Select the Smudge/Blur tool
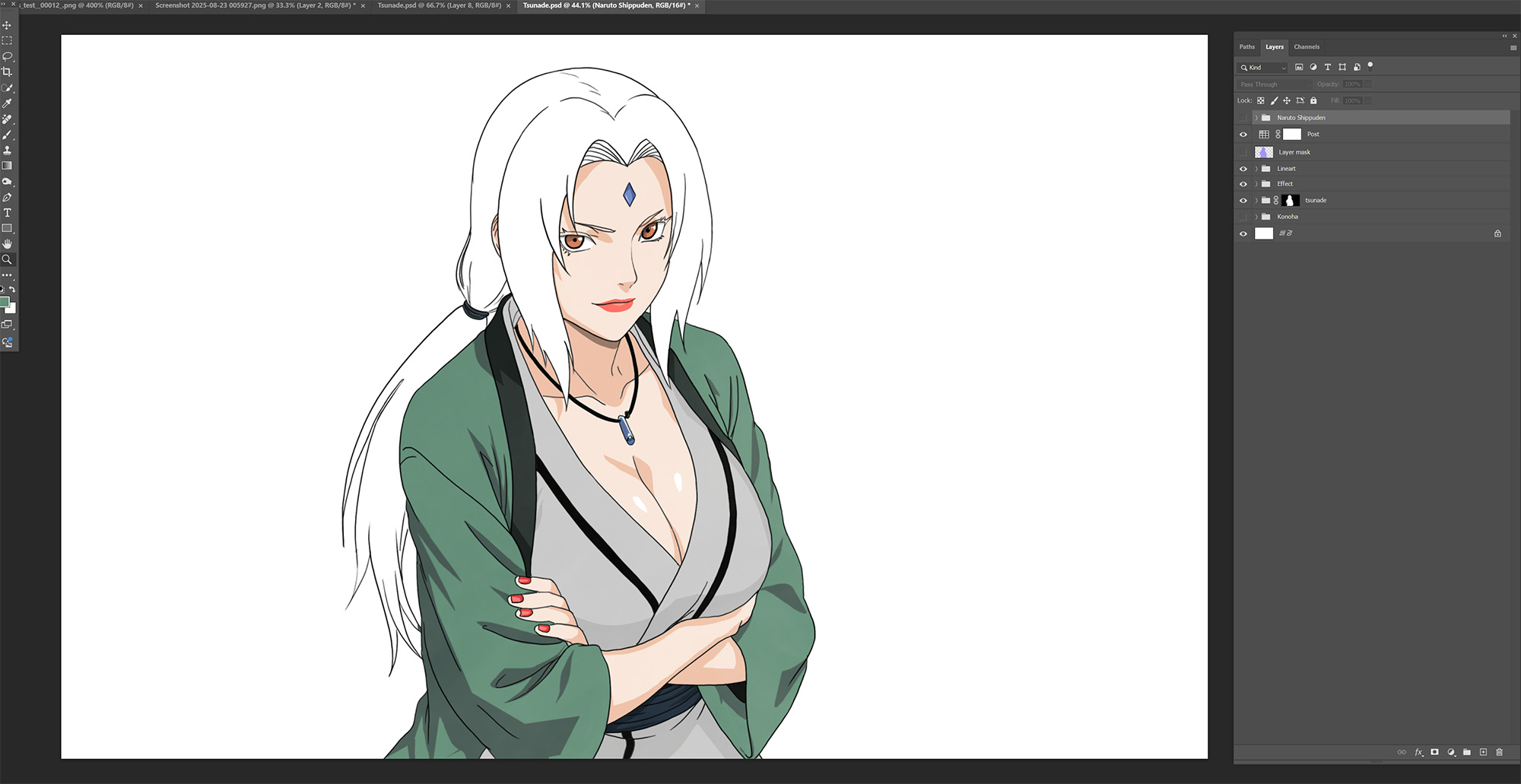The image size is (1521, 784). [x=7, y=182]
